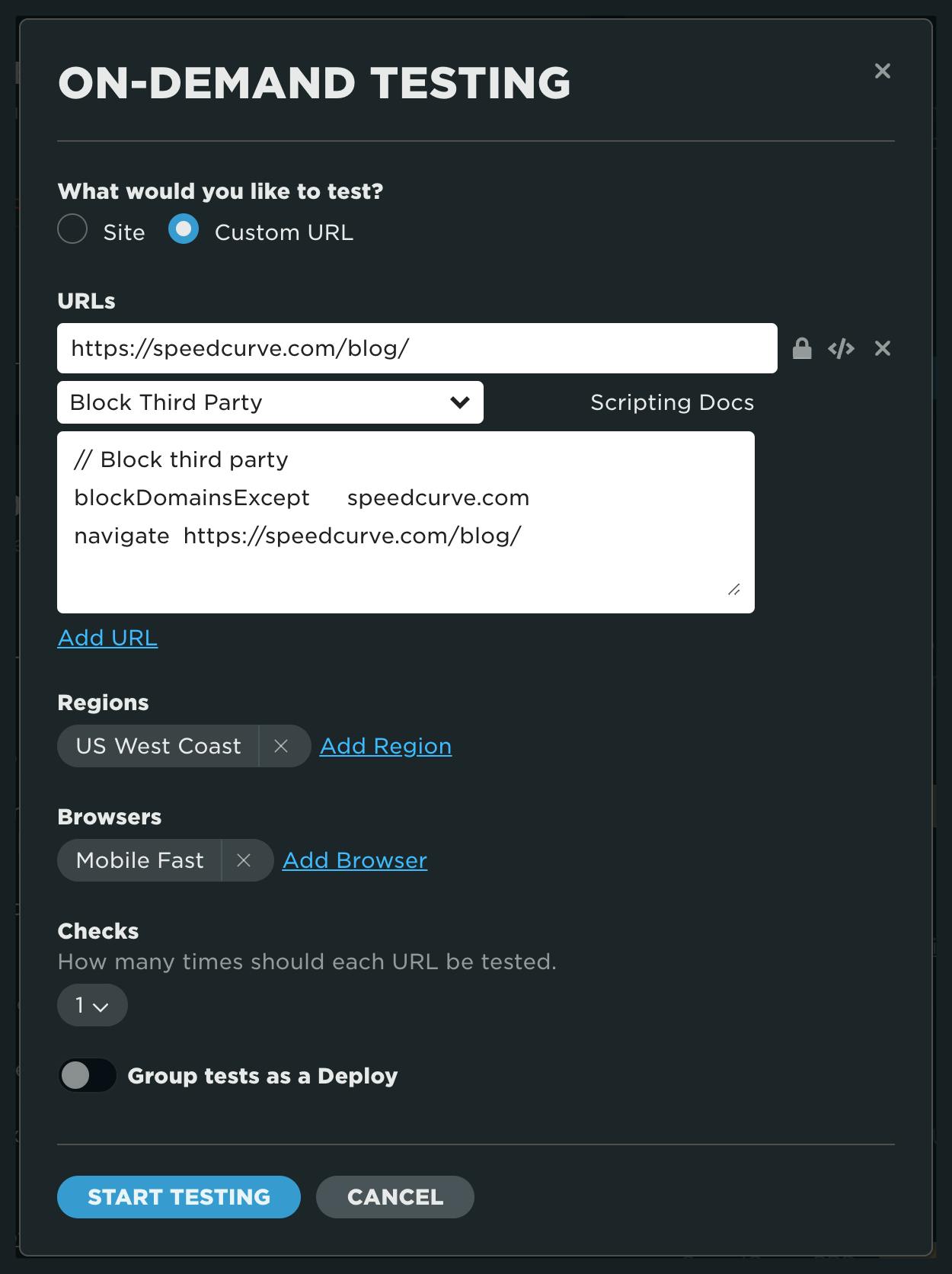Open the Scripting Docs link
952x1274 pixels.
tap(672, 402)
